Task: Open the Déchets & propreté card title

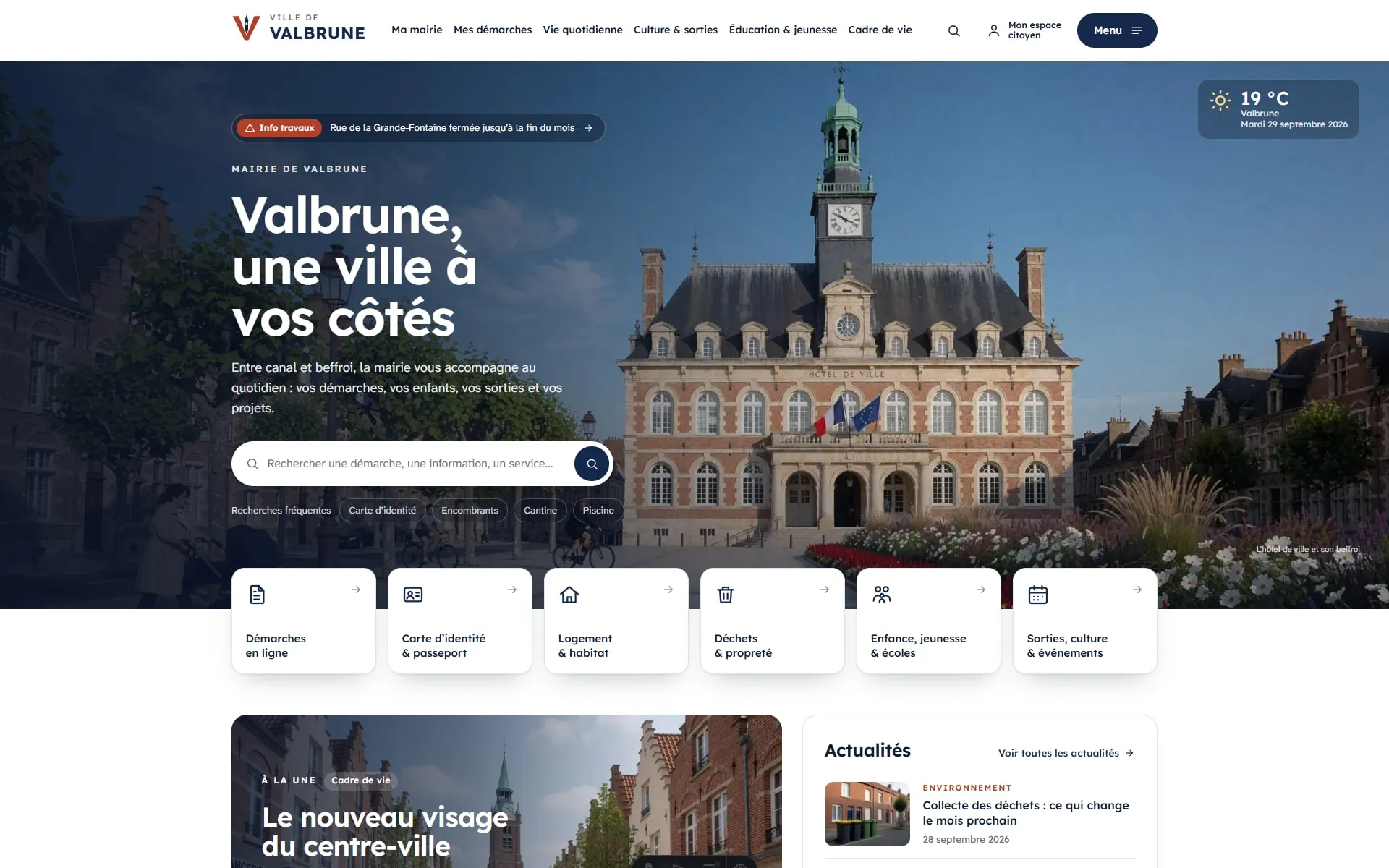Action: click(743, 646)
